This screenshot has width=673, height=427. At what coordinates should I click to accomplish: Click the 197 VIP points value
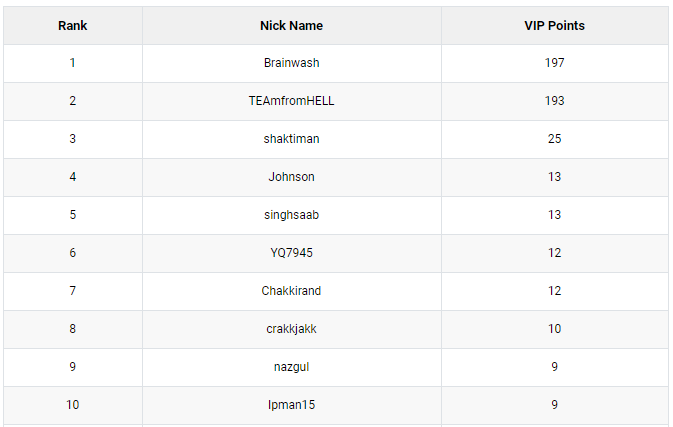coord(555,63)
